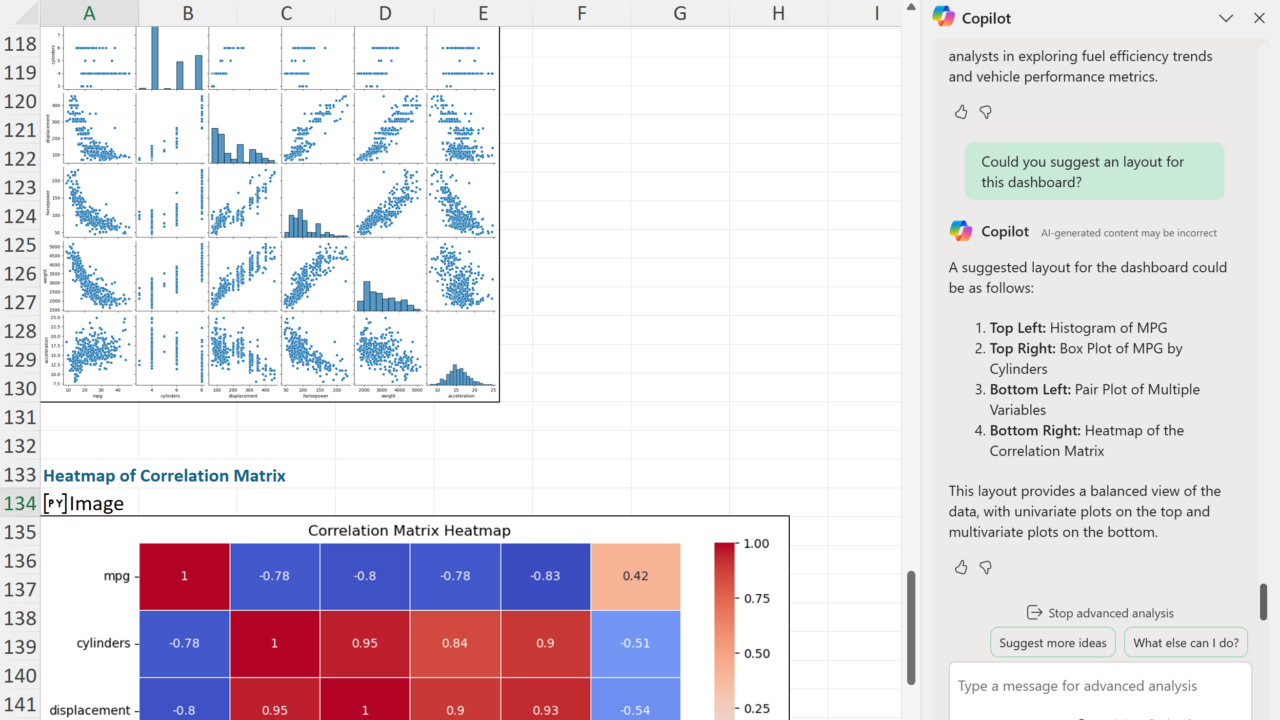
Task: Select row 133 header
Action: pyautogui.click(x=20, y=475)
